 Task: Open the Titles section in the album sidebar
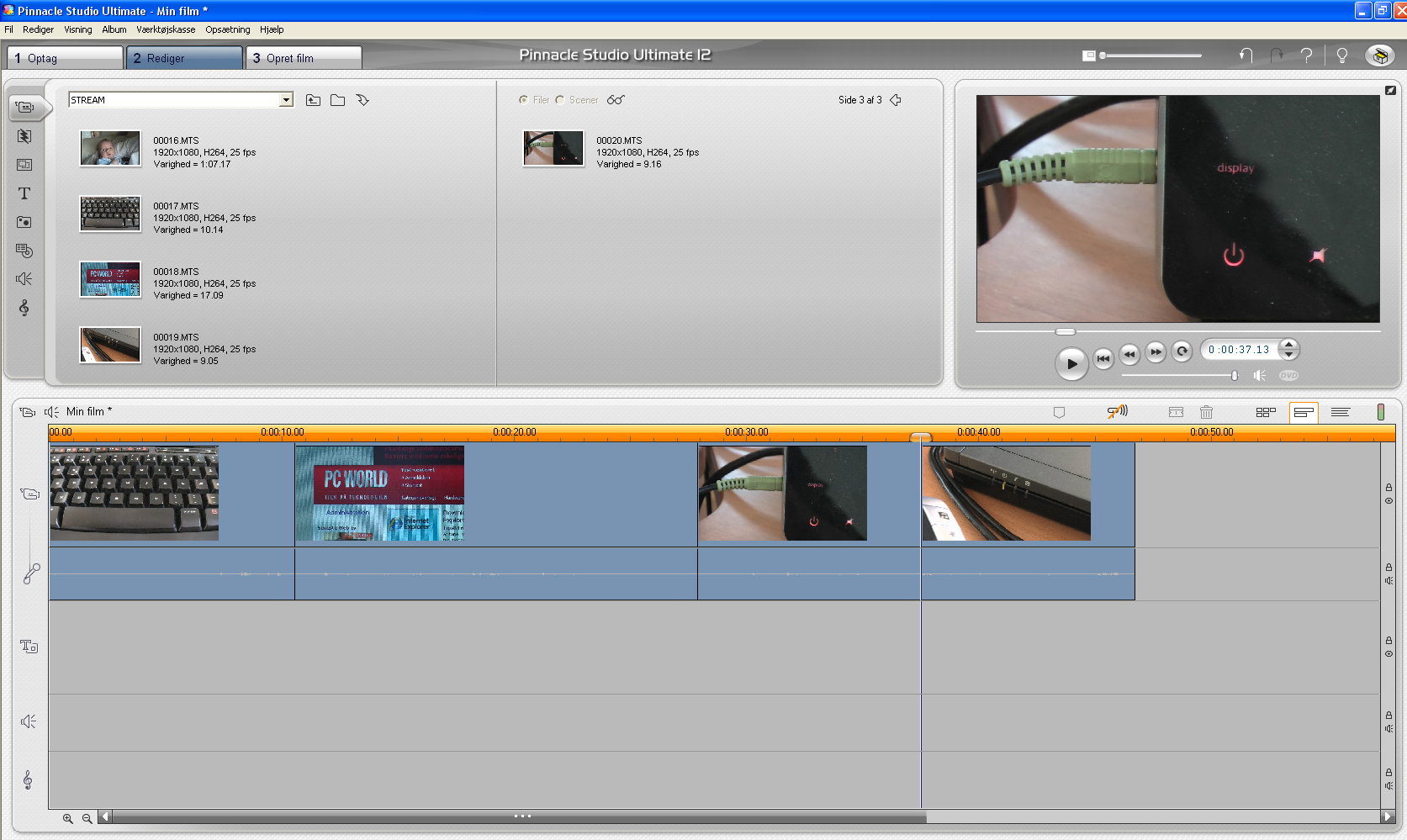click(x=24, y=193)
